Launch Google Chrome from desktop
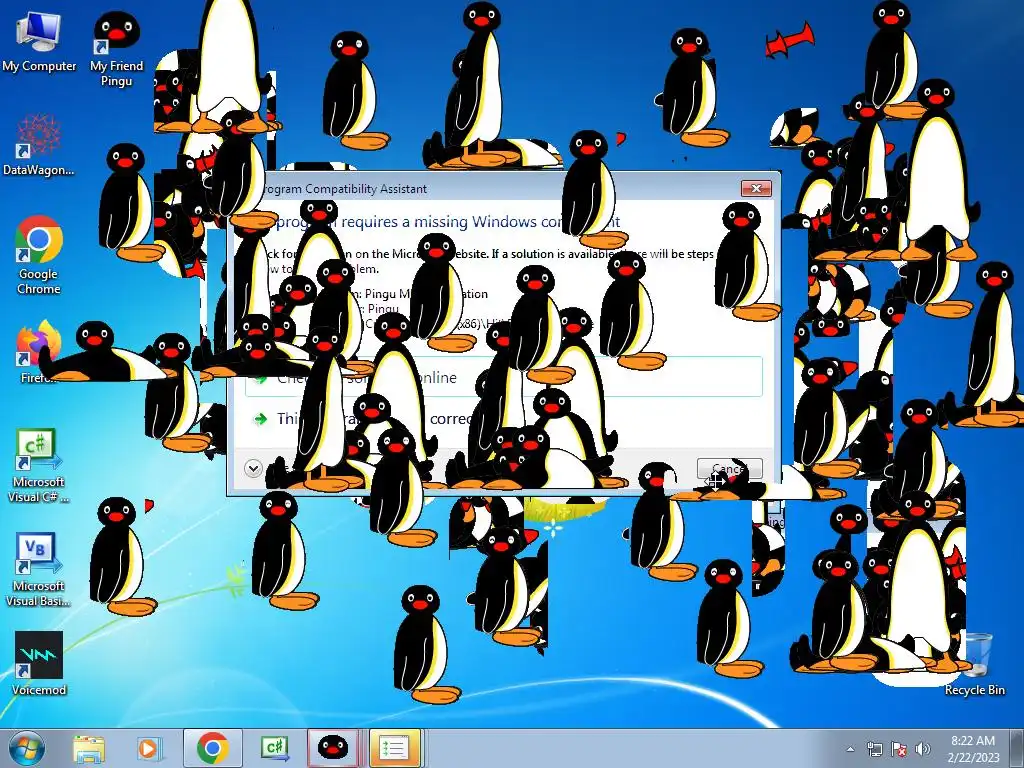Image resolution: width=1024 pixels, height=768 pixels. click(39, 255)
